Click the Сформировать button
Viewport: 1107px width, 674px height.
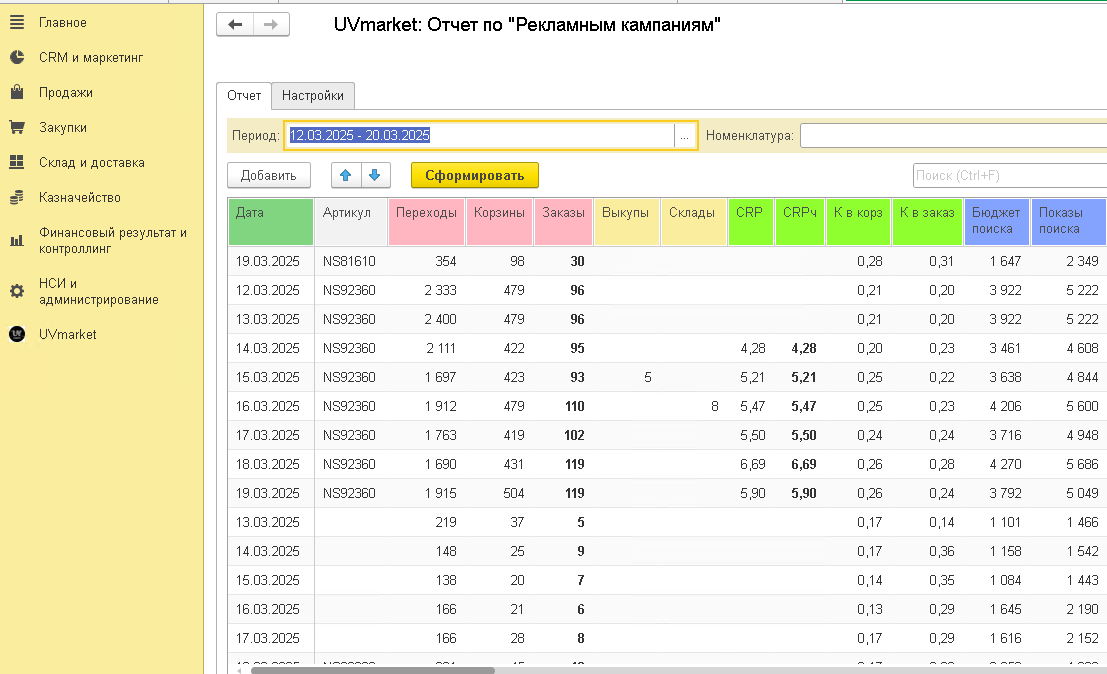[474, 175]
